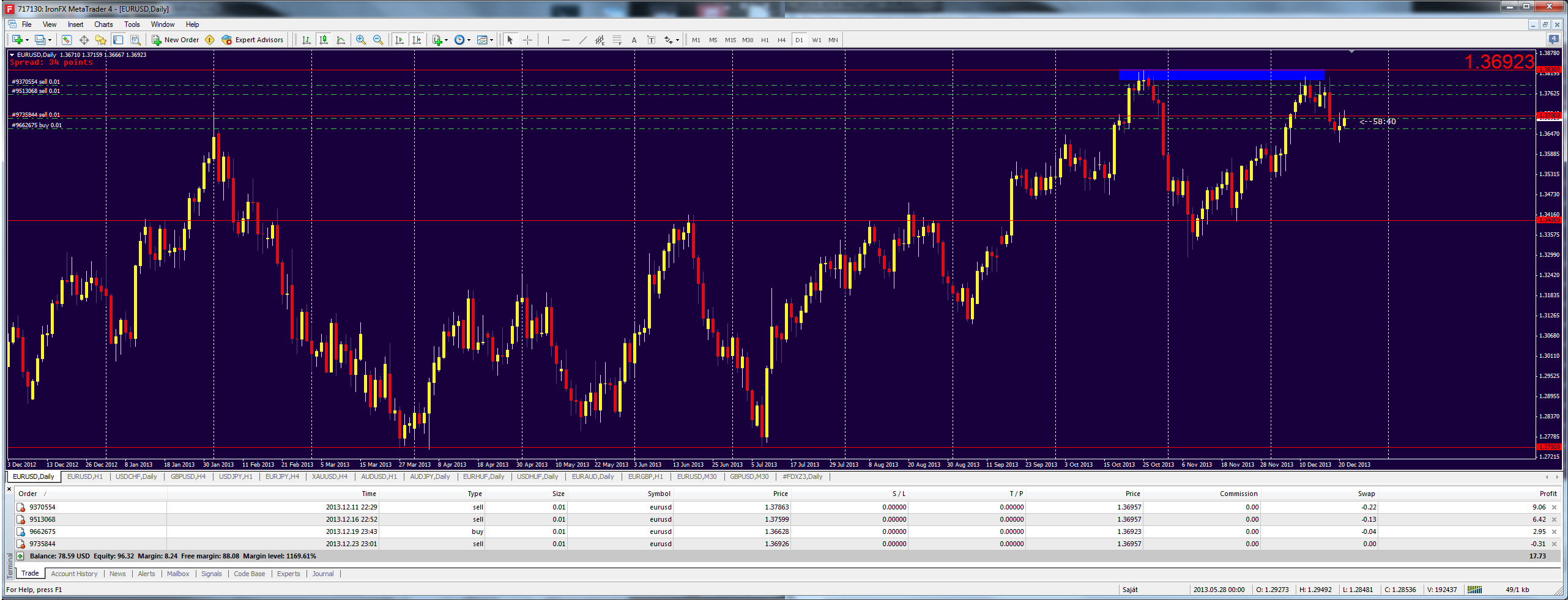The image size is (1568, 600).
Task: Open the Indicators list icon
Action: coord(437,40)
